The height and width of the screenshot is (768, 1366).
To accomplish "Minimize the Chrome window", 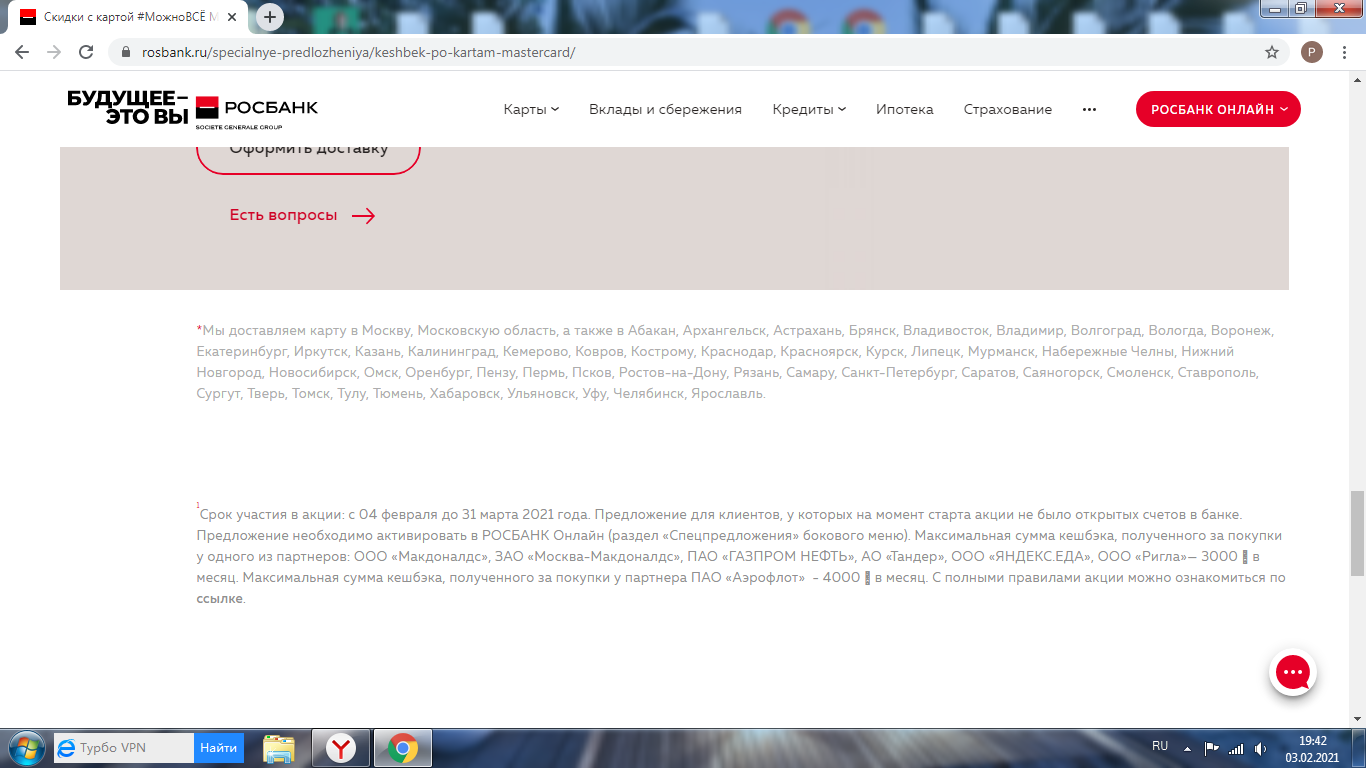I will coord(1273,8).
